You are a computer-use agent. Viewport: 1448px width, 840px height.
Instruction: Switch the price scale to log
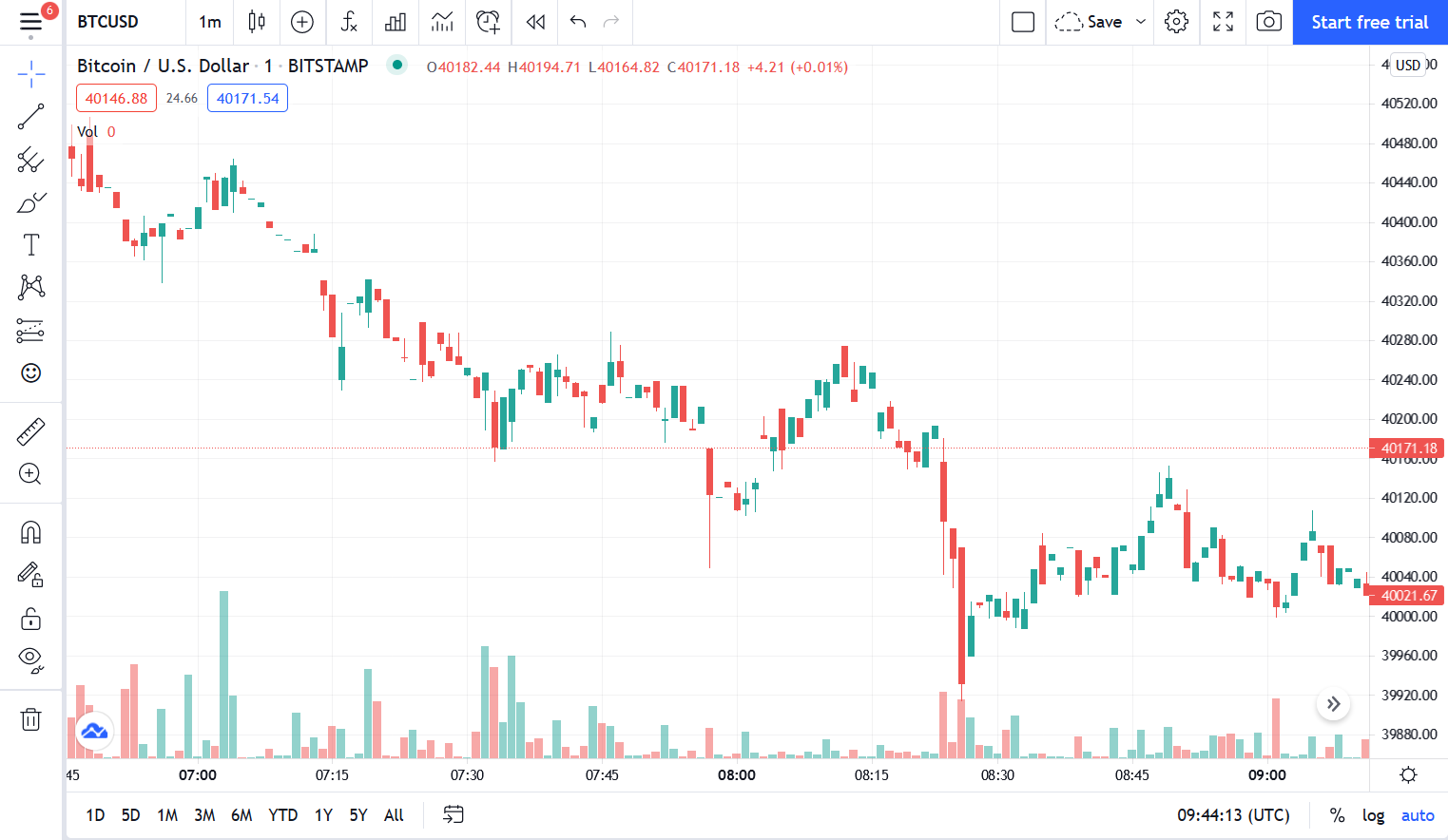[1373, 814]
